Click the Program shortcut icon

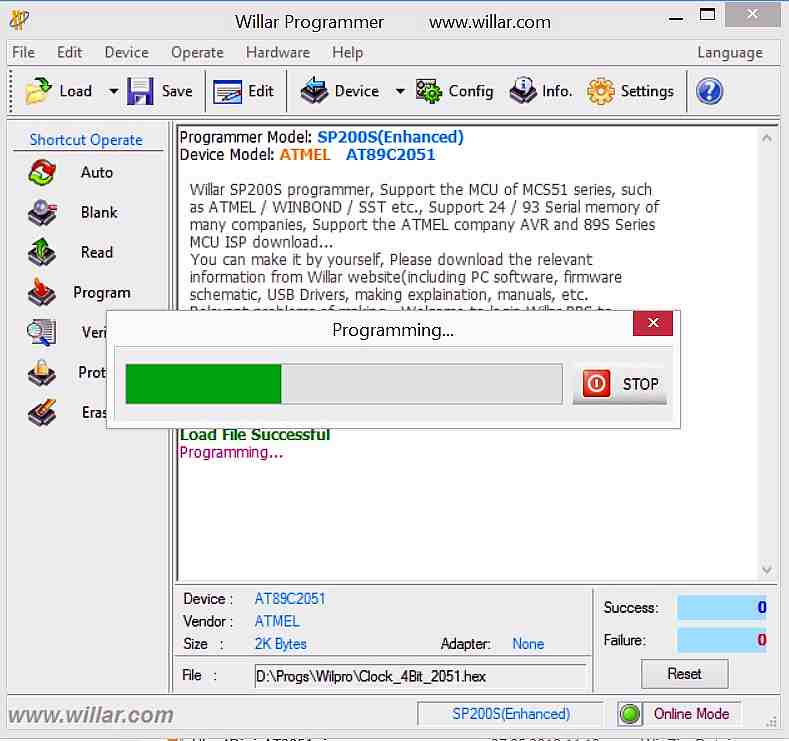pyautogui.click(x=42, y=293)
